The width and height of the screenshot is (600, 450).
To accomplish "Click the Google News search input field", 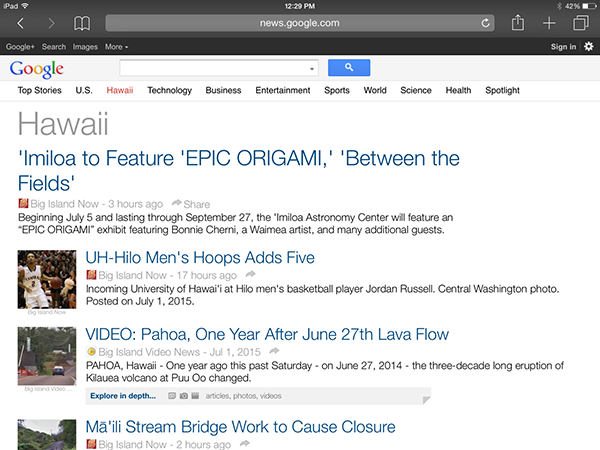I will pos(219,68).
